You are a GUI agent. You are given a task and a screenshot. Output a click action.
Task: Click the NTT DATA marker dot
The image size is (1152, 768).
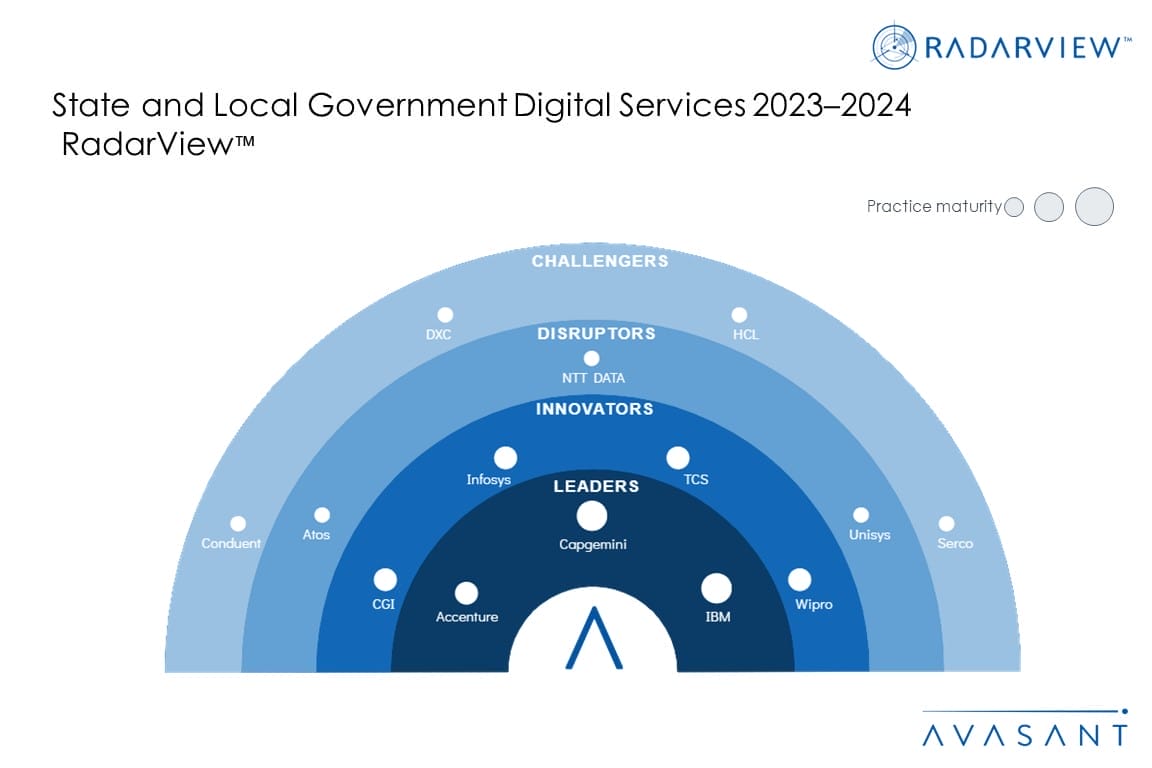(592, 358)
